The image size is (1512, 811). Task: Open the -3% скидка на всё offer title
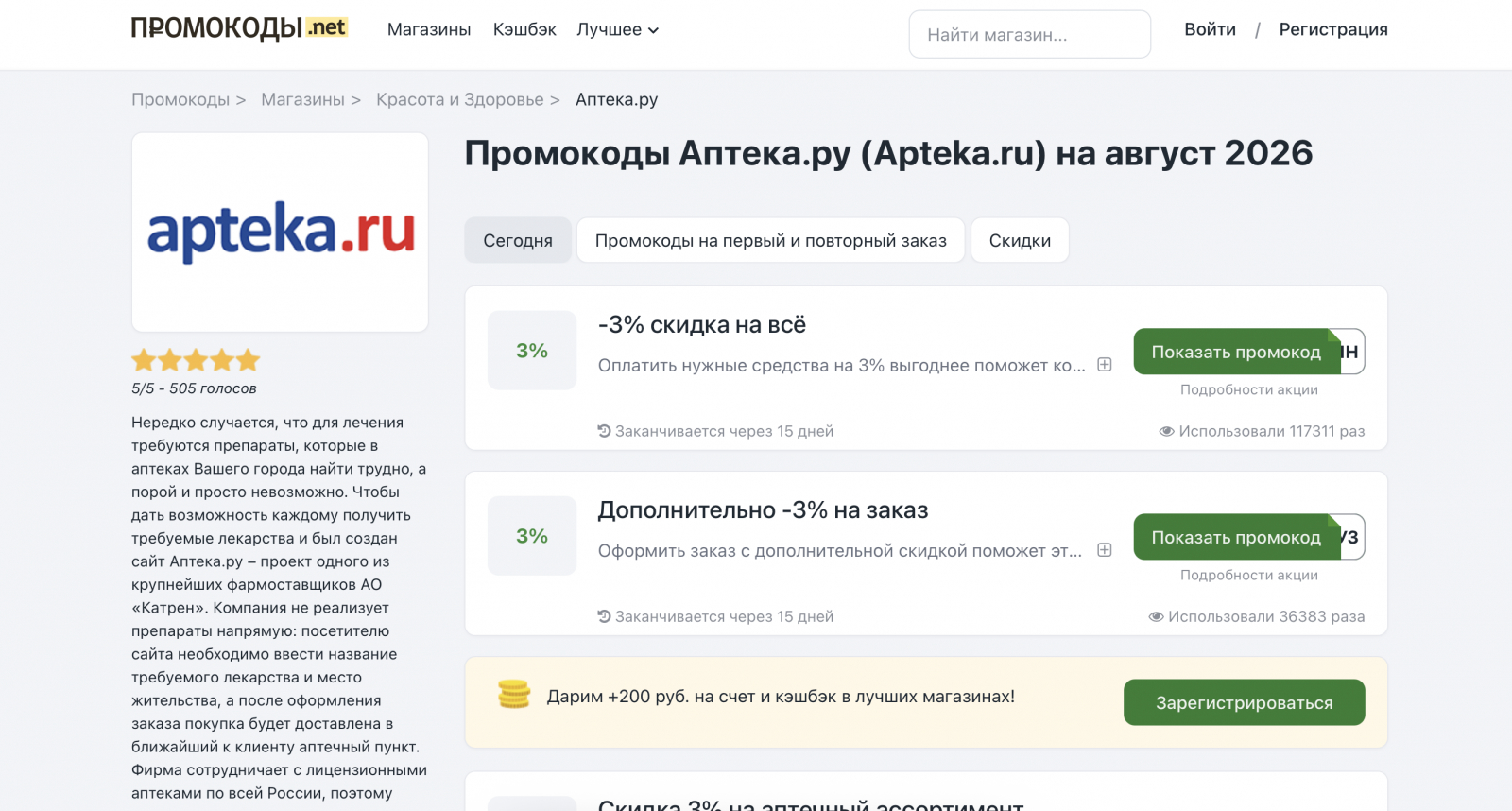[702, 324]
